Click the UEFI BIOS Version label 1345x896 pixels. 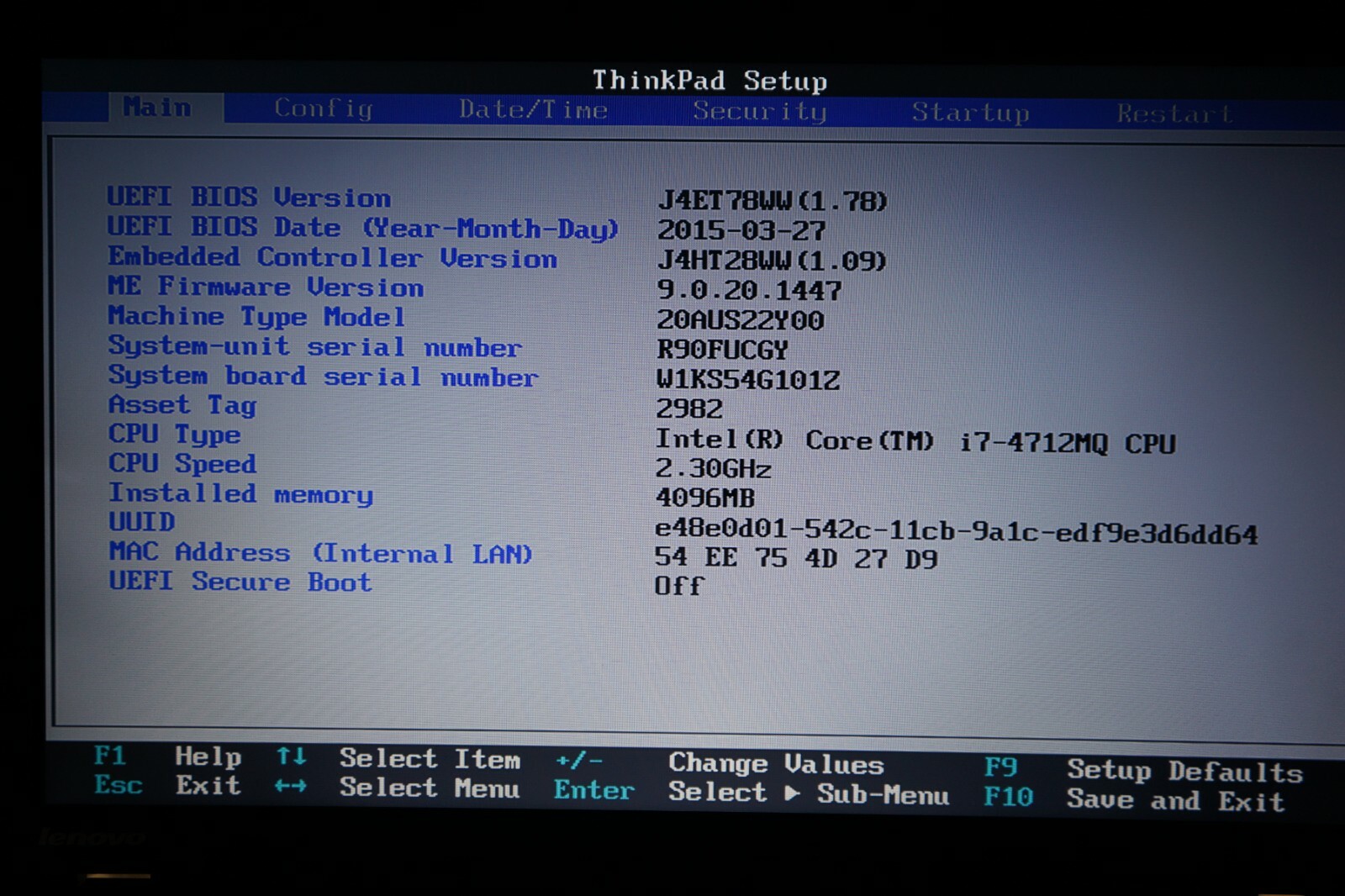tap(249, 198)
